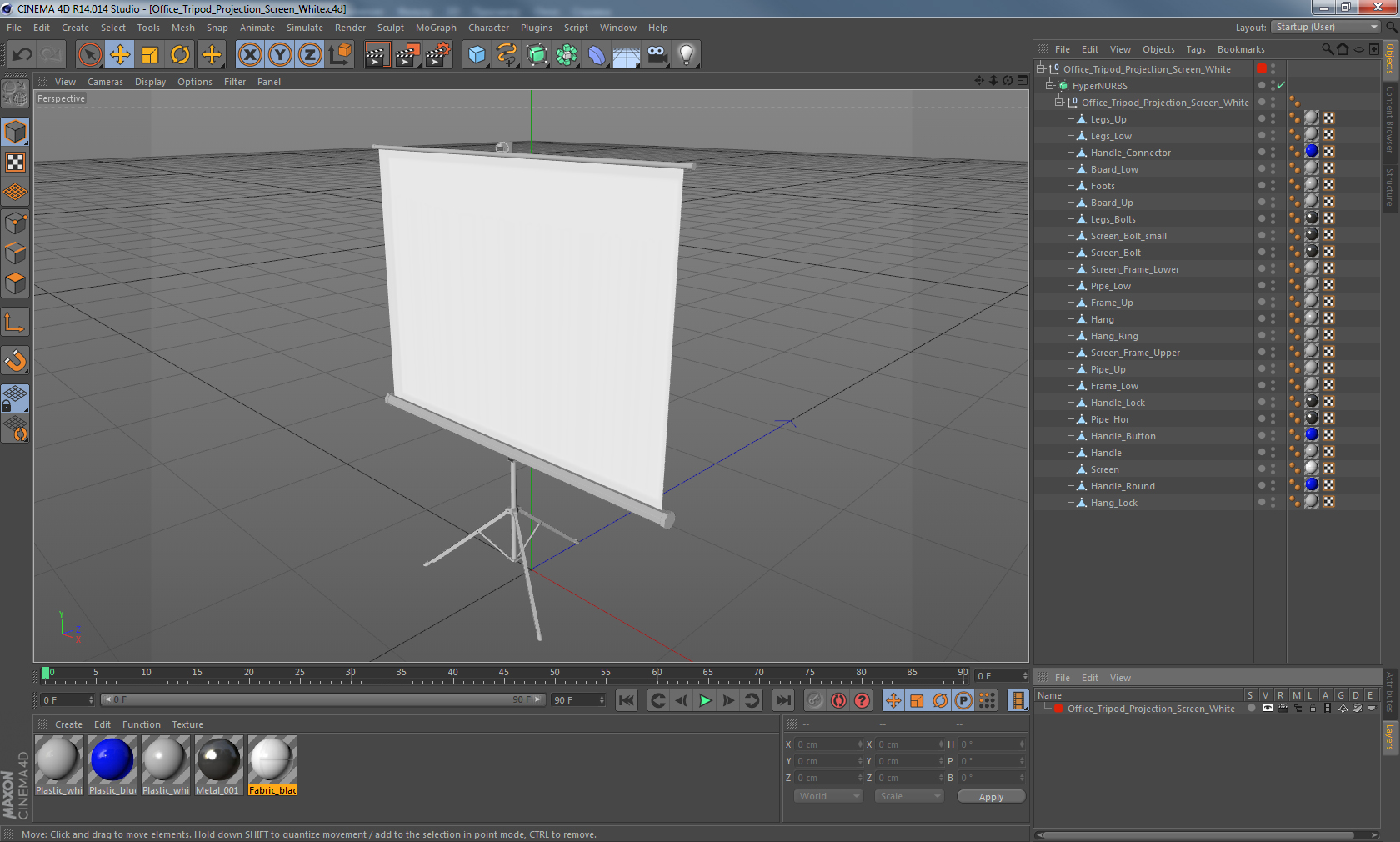
Task: Collapse the HyperNURBS tree node
Action: (1050, 85)
